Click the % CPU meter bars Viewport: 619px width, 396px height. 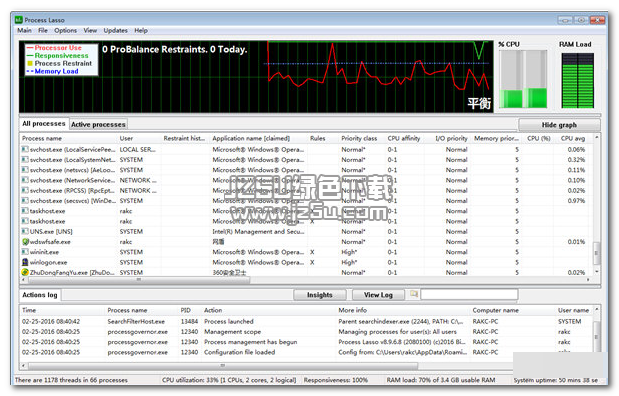coord(523,79)
